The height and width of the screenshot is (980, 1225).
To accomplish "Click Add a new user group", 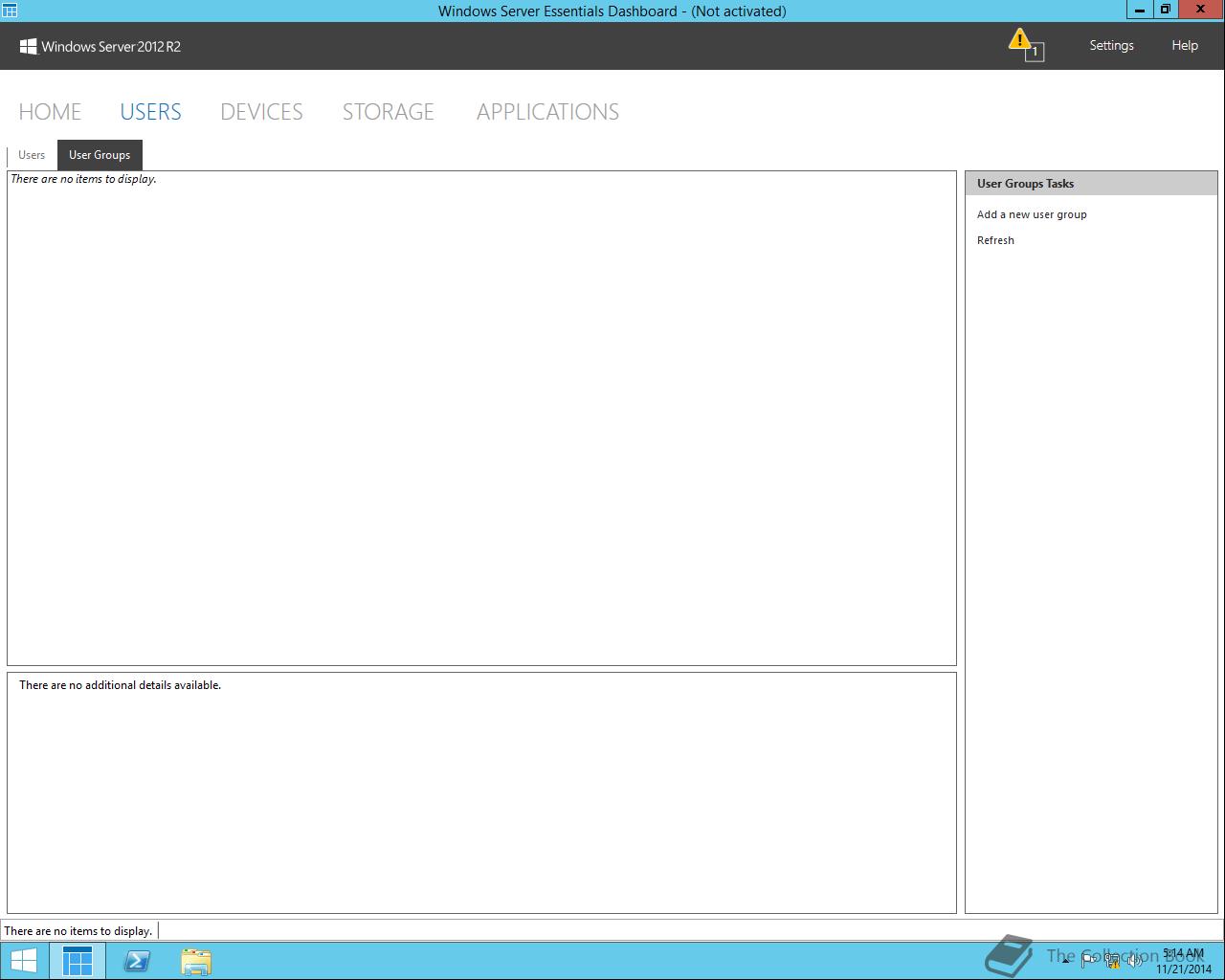I will coord(1032,214).
